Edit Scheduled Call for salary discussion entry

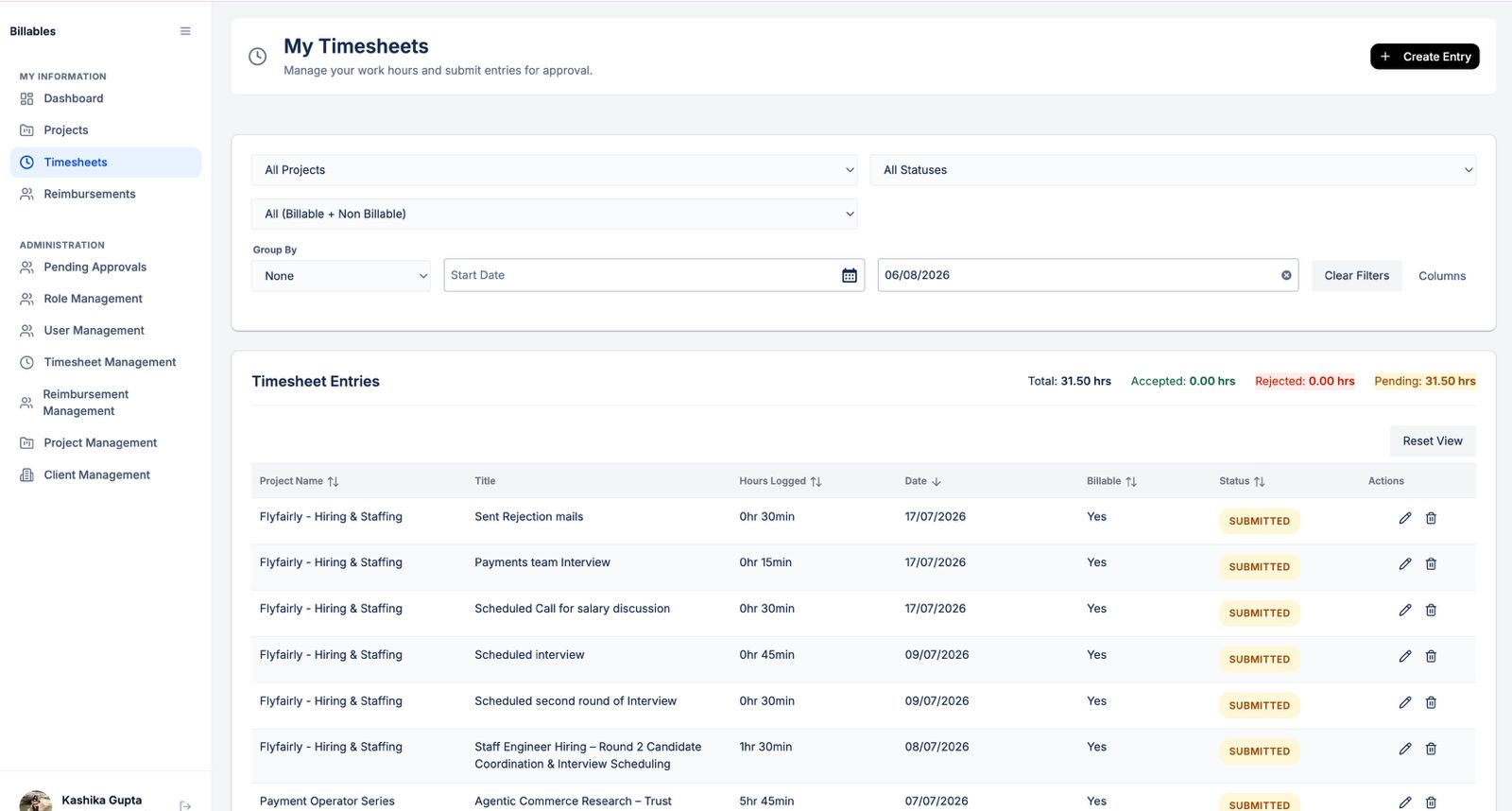click(1405, 611)
